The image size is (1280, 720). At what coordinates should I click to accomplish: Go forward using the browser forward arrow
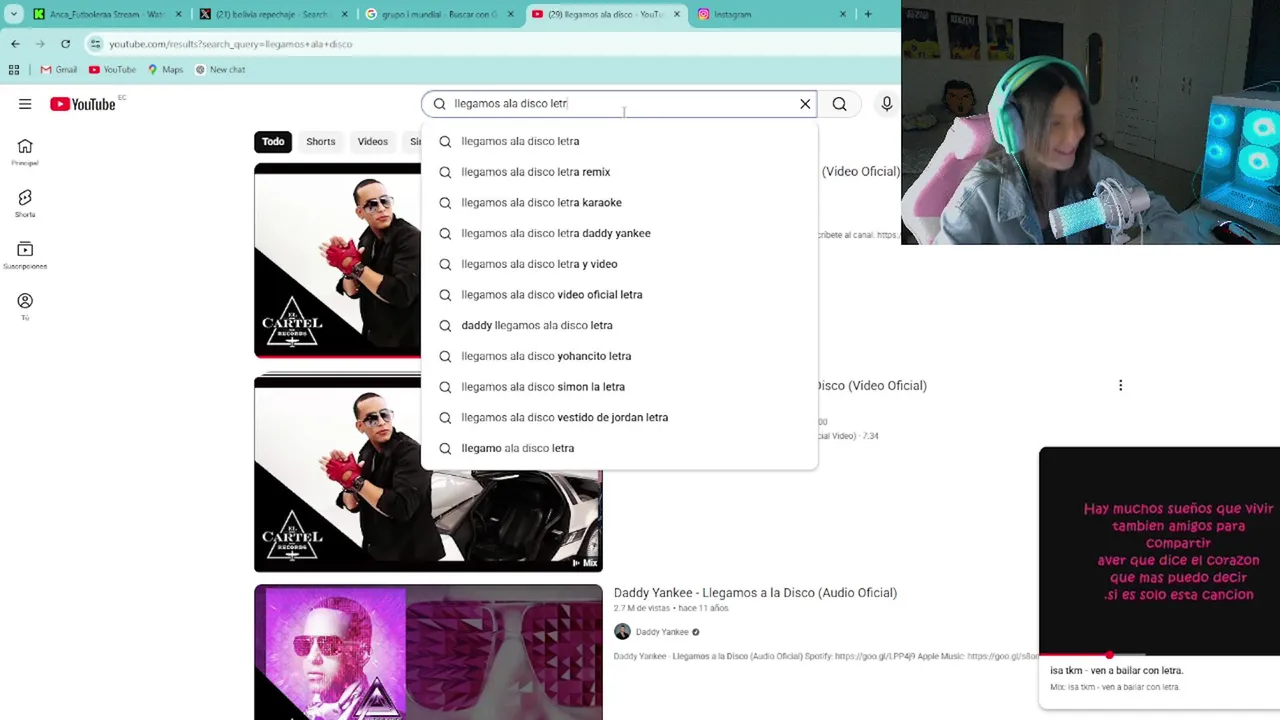tap(40, 44)
